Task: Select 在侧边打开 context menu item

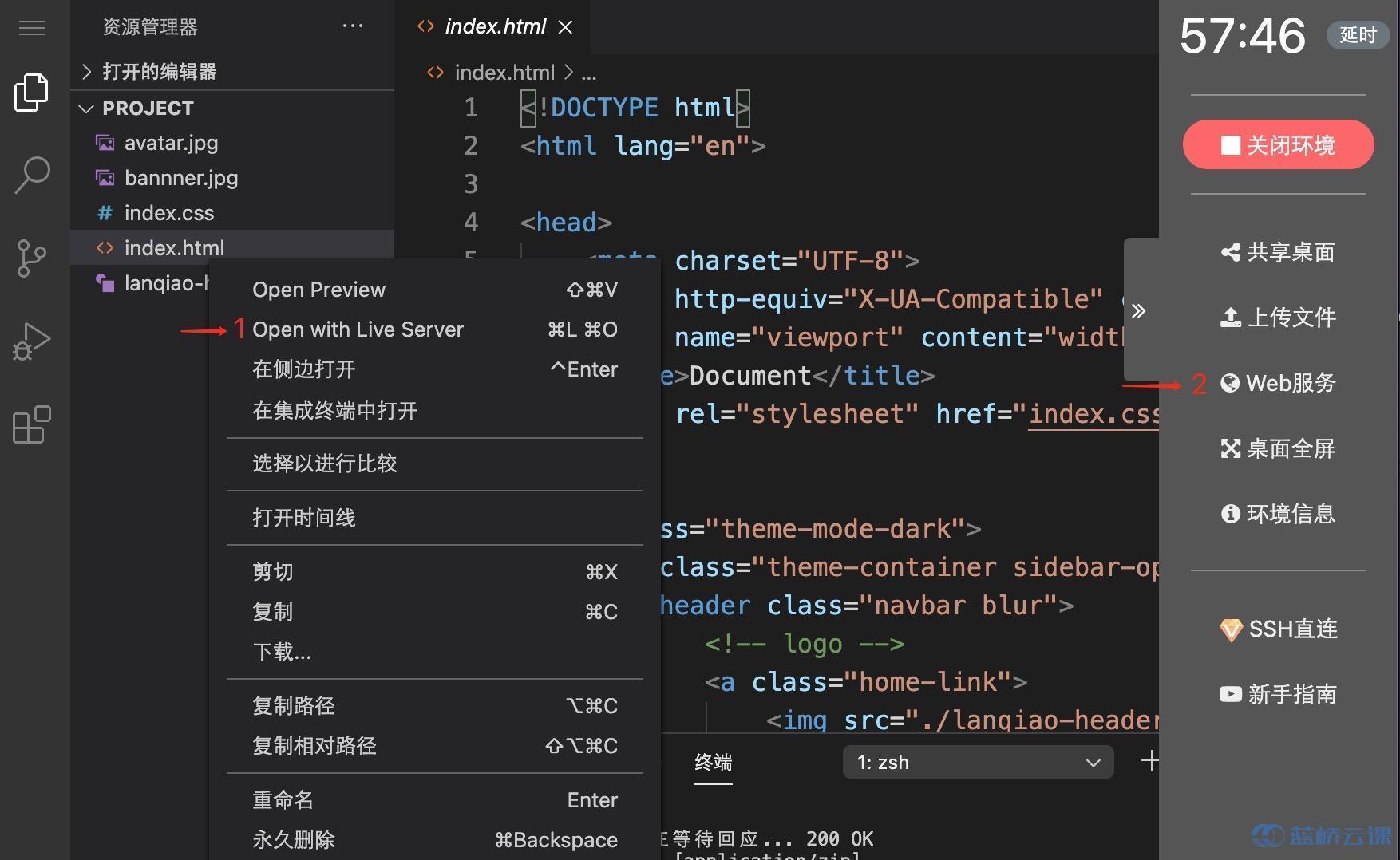Action: pyautogui.click(x=435, y=369)
